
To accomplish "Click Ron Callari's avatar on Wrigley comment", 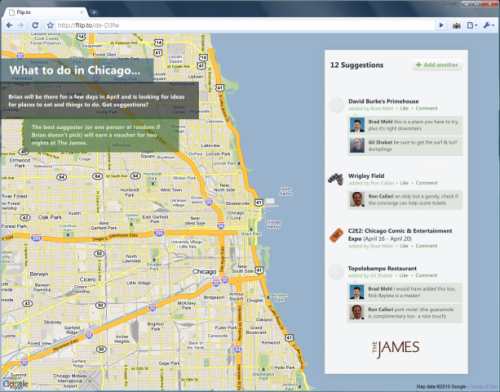I will [357, 200].
